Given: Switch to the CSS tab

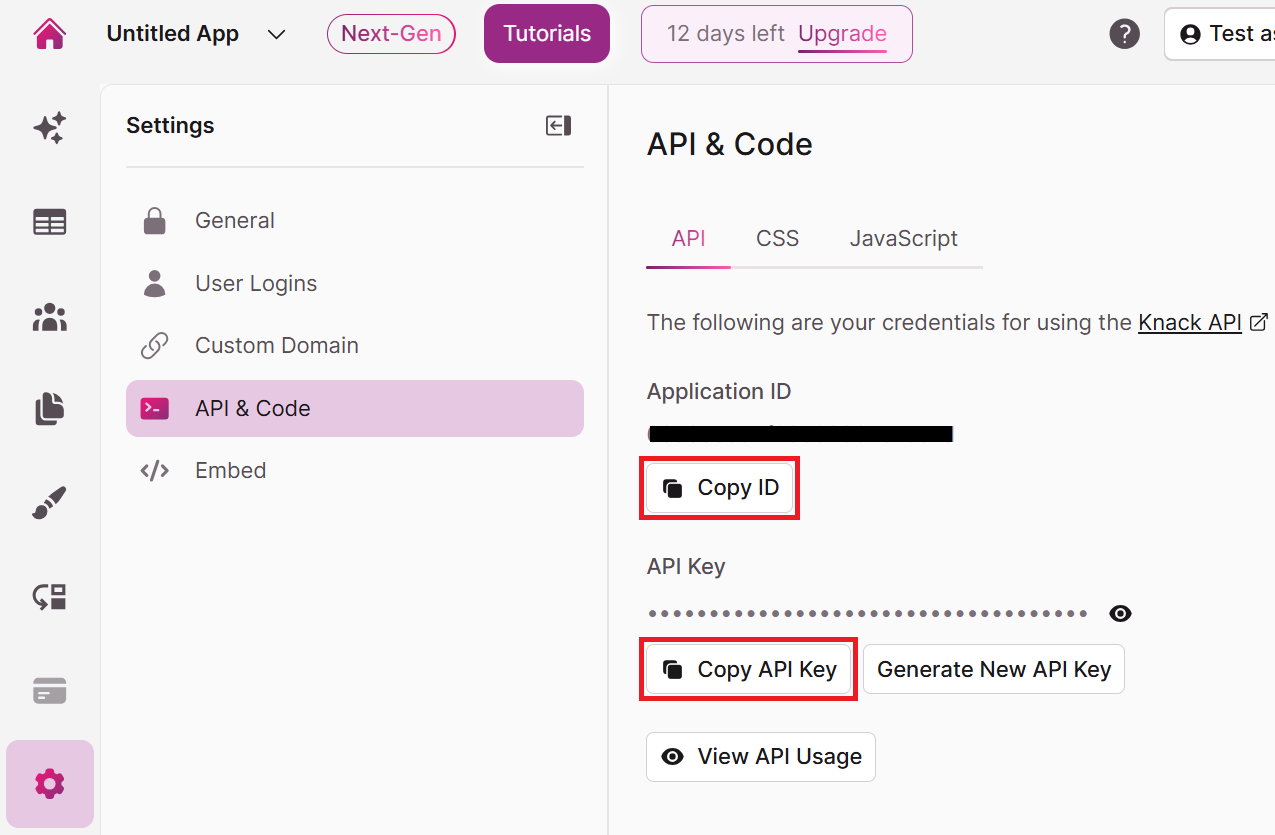Looking at the screenshot, I should click(x=777, y=238).
